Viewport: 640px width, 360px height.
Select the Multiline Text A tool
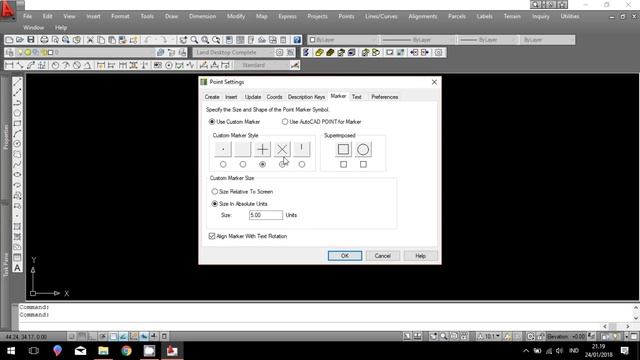pyautogui.click(x=17, y=268)
